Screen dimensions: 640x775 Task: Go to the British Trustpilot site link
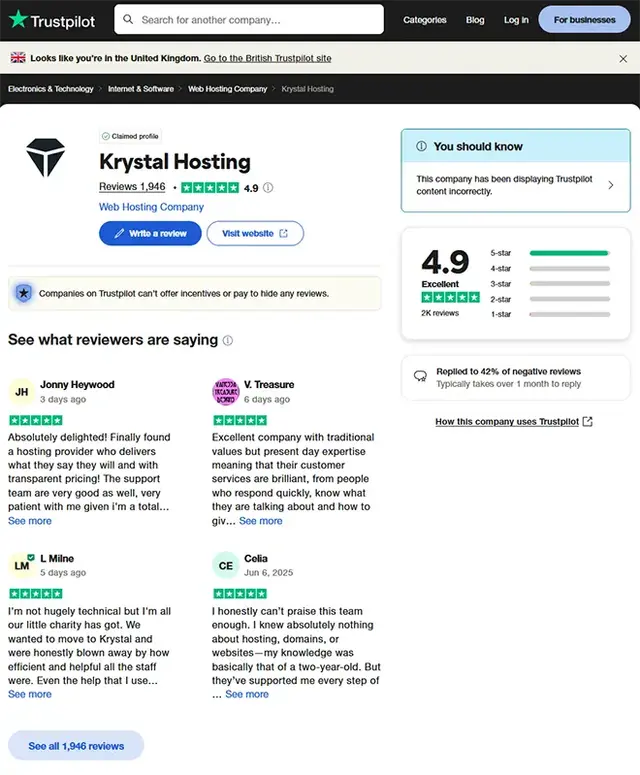[267, 58]
